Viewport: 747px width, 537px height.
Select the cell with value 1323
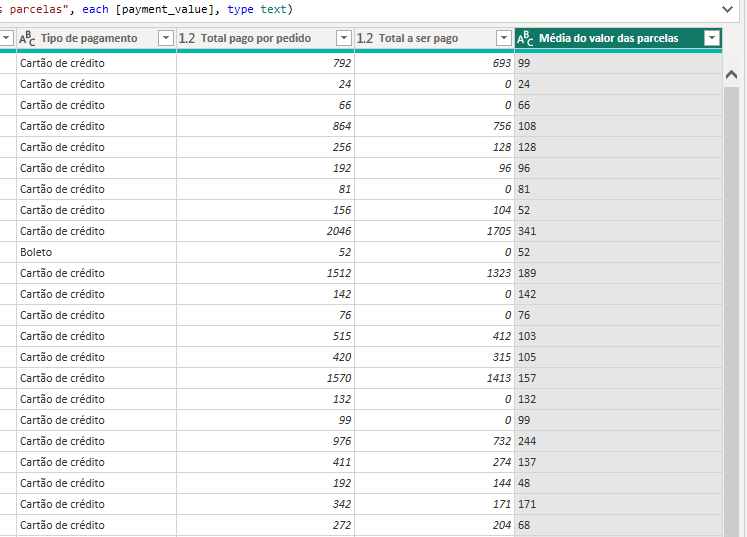click(434, 273)
